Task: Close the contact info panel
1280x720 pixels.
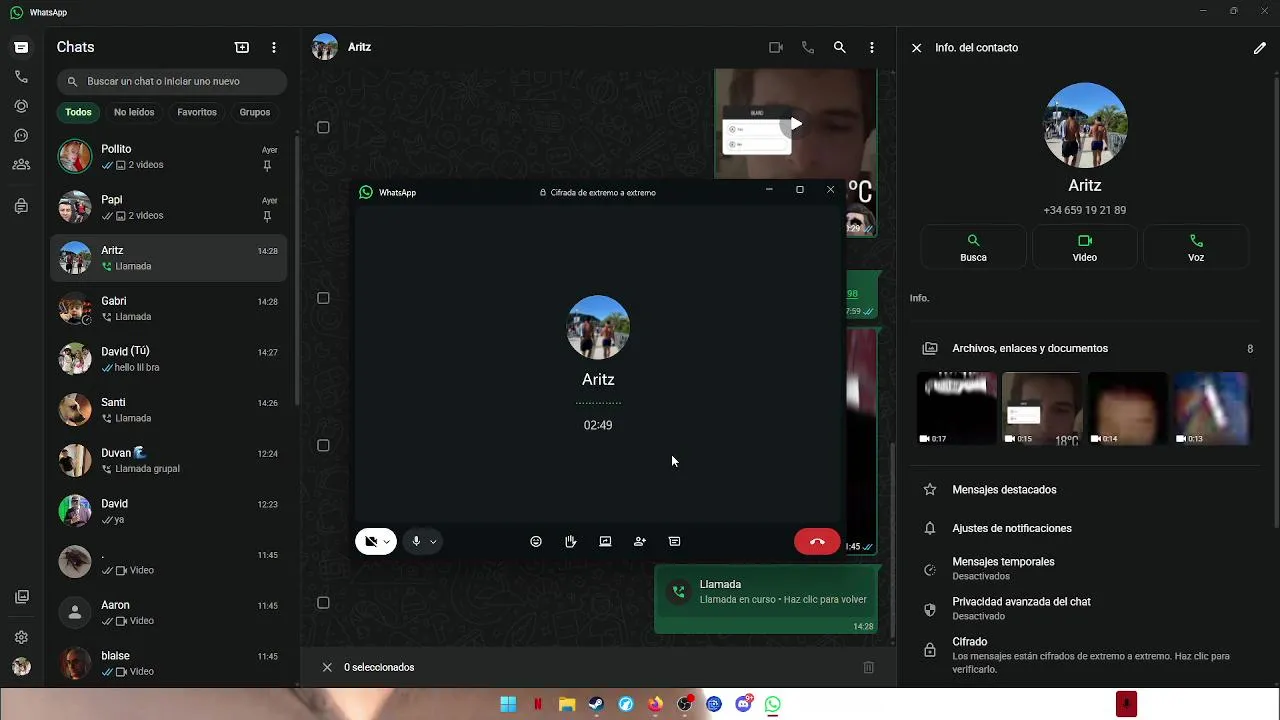Action: [916, 47]
